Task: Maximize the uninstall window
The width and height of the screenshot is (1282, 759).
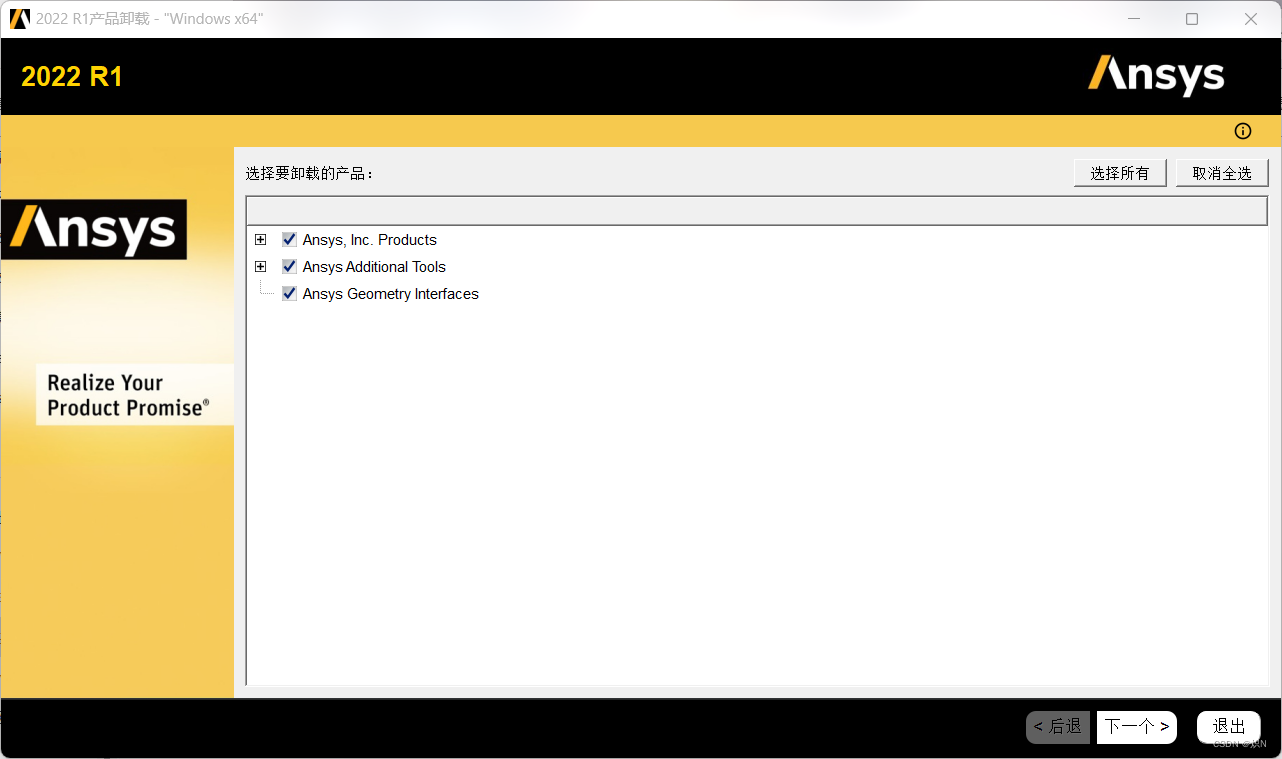Action: [1192, 19]
